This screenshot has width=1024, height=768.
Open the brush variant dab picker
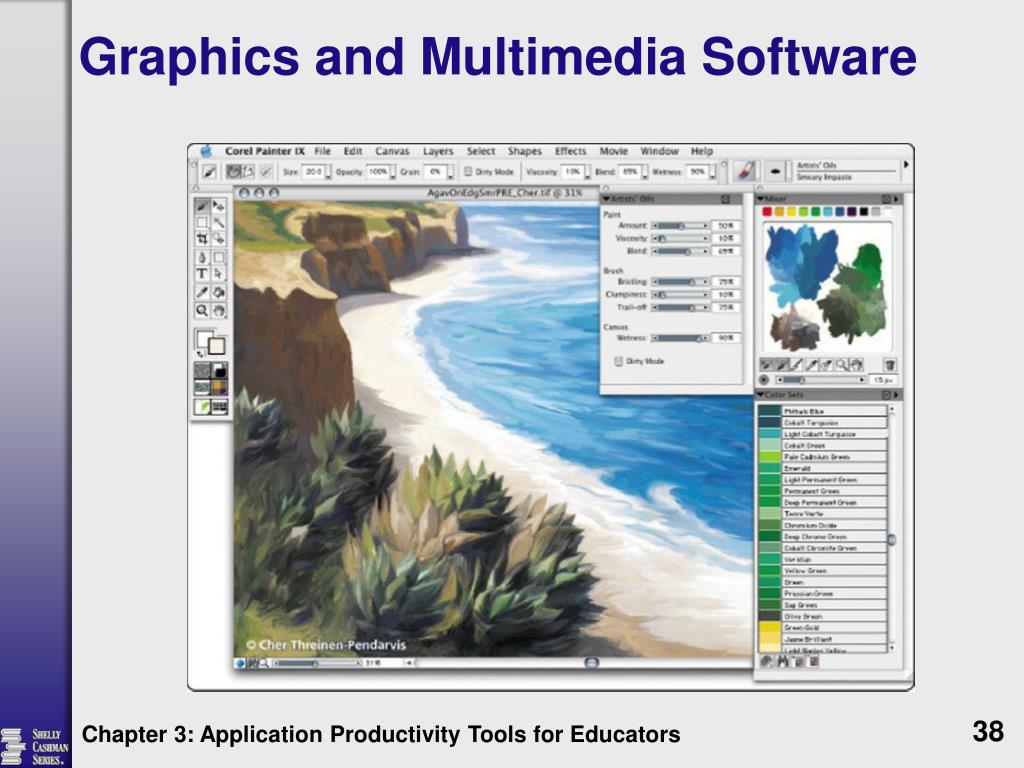[x=775, y=172]
